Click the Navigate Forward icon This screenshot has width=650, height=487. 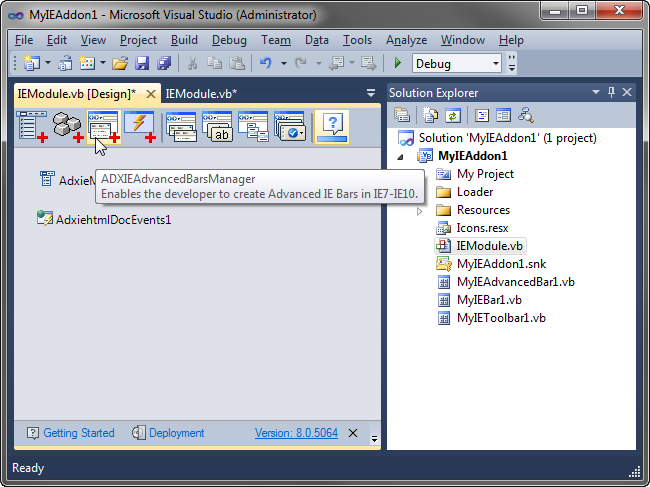[x=369, y=63]
